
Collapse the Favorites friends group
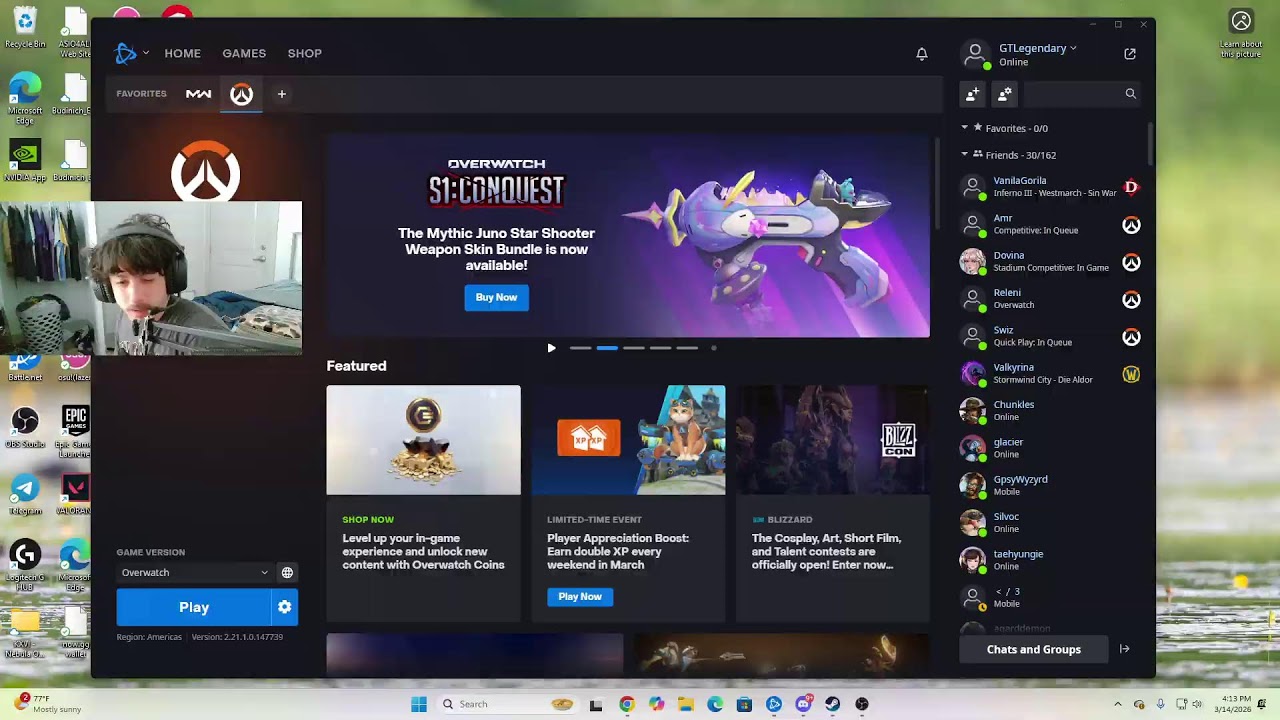pos(965,128)
